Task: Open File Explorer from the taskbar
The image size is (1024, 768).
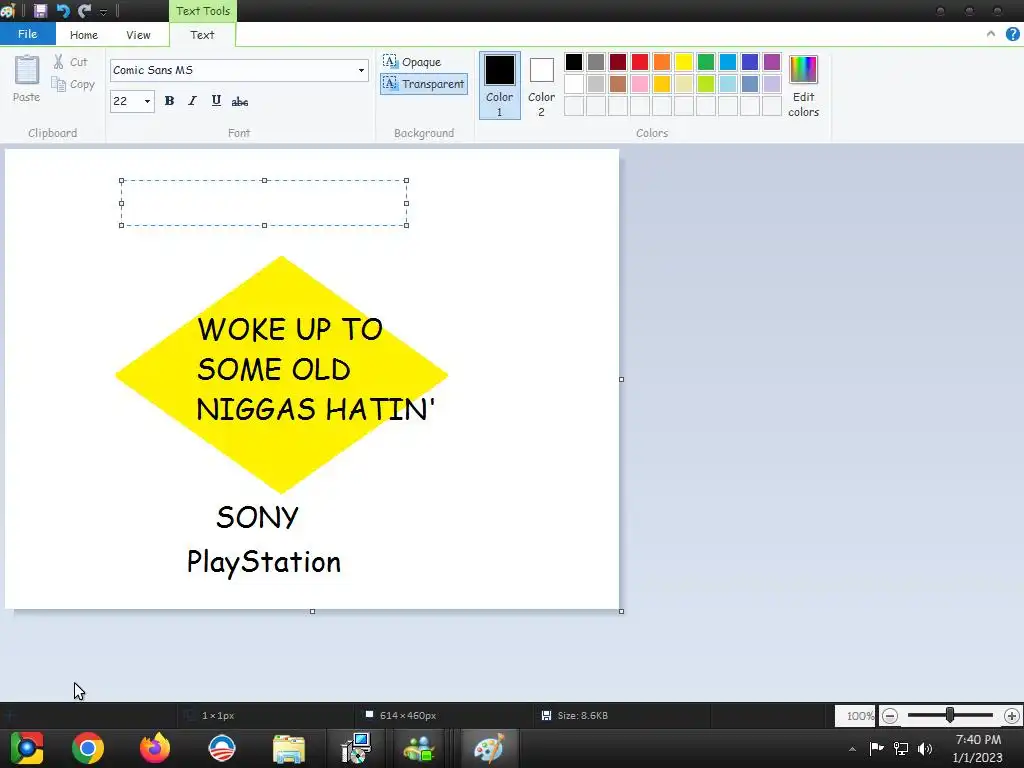Action: pos(289,748)
